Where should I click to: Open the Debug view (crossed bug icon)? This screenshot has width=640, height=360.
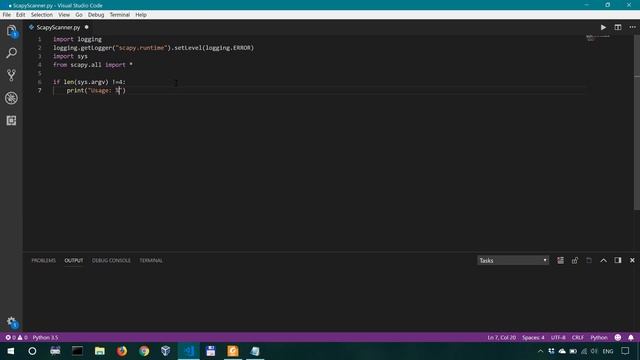click(x=11, y=98)
